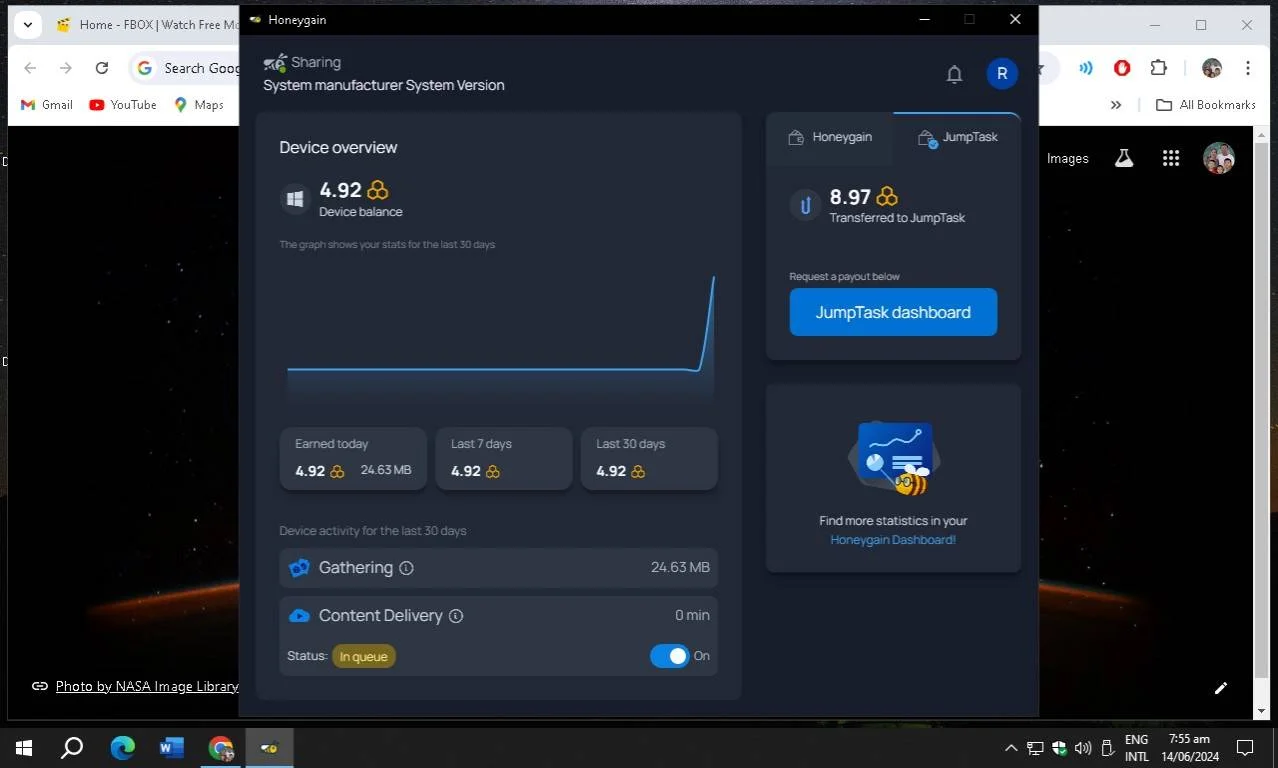The image size is (1278, 768).
Task: Click the 8.97 transferred credits value
Action: pos(850,197)
